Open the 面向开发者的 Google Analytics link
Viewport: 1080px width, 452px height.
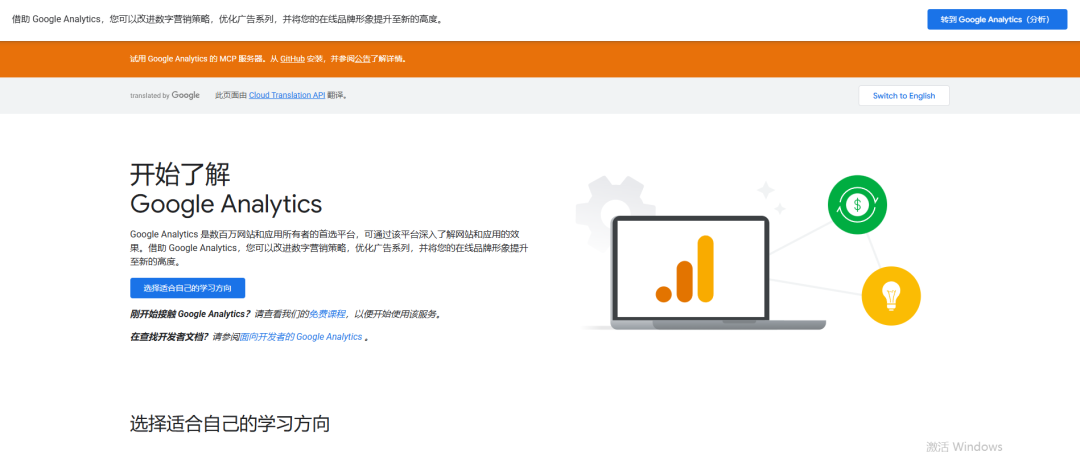coord(300,337)
